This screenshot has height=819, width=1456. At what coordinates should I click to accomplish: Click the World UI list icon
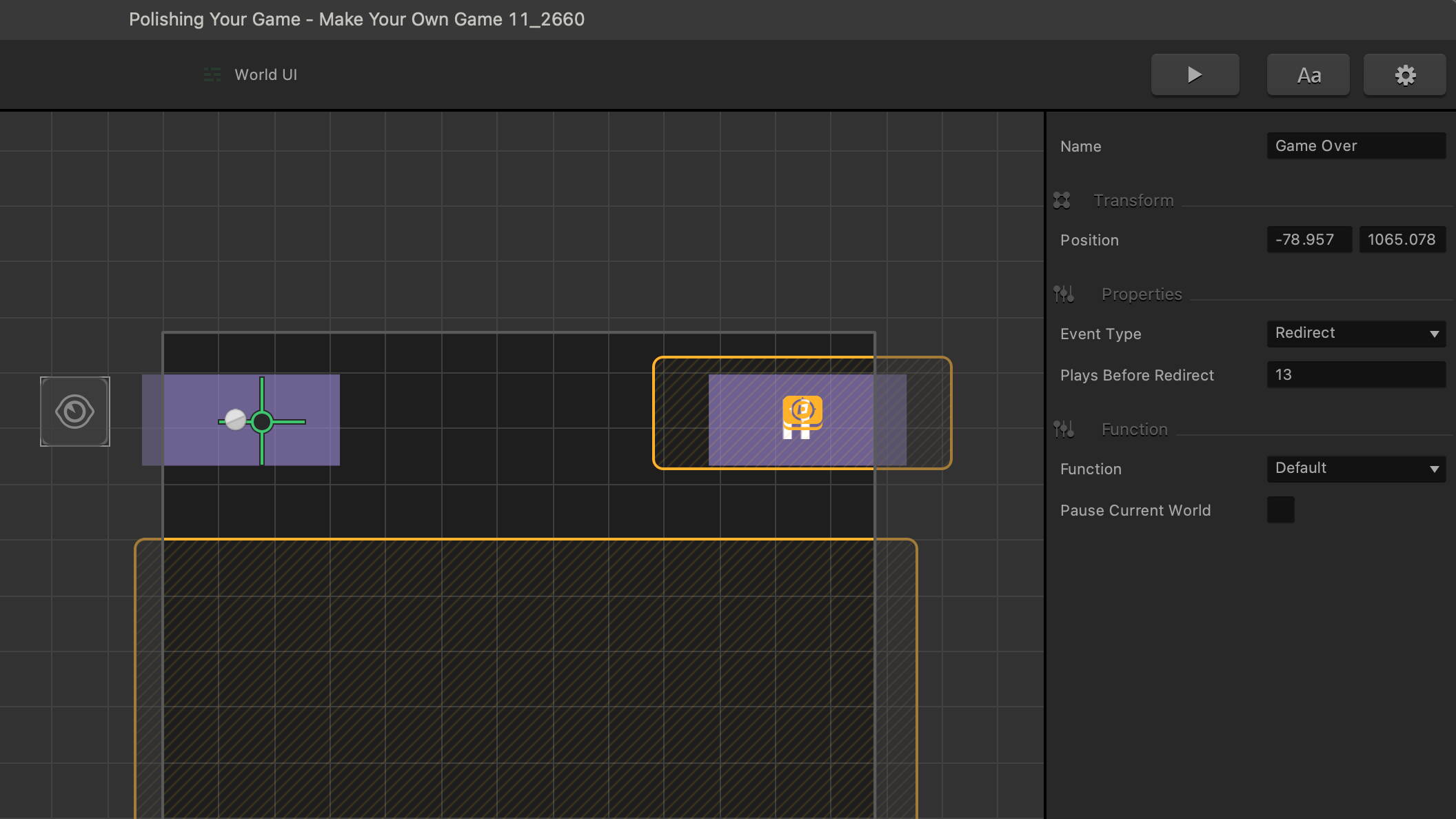[x=212, y=74]
